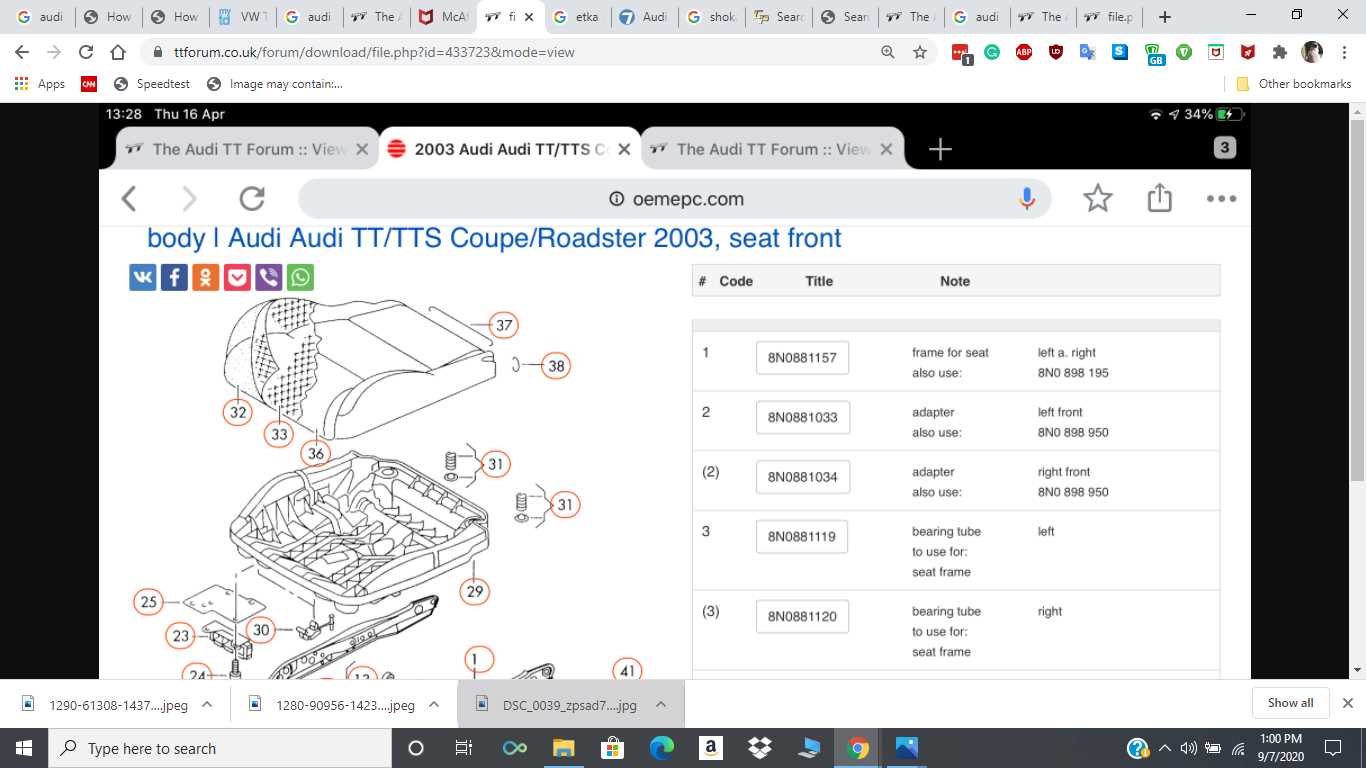Switch to the 'shok' Google tab
This screenshot has height=768, width=1366.
pyautogui.click(x=711, y=17)
